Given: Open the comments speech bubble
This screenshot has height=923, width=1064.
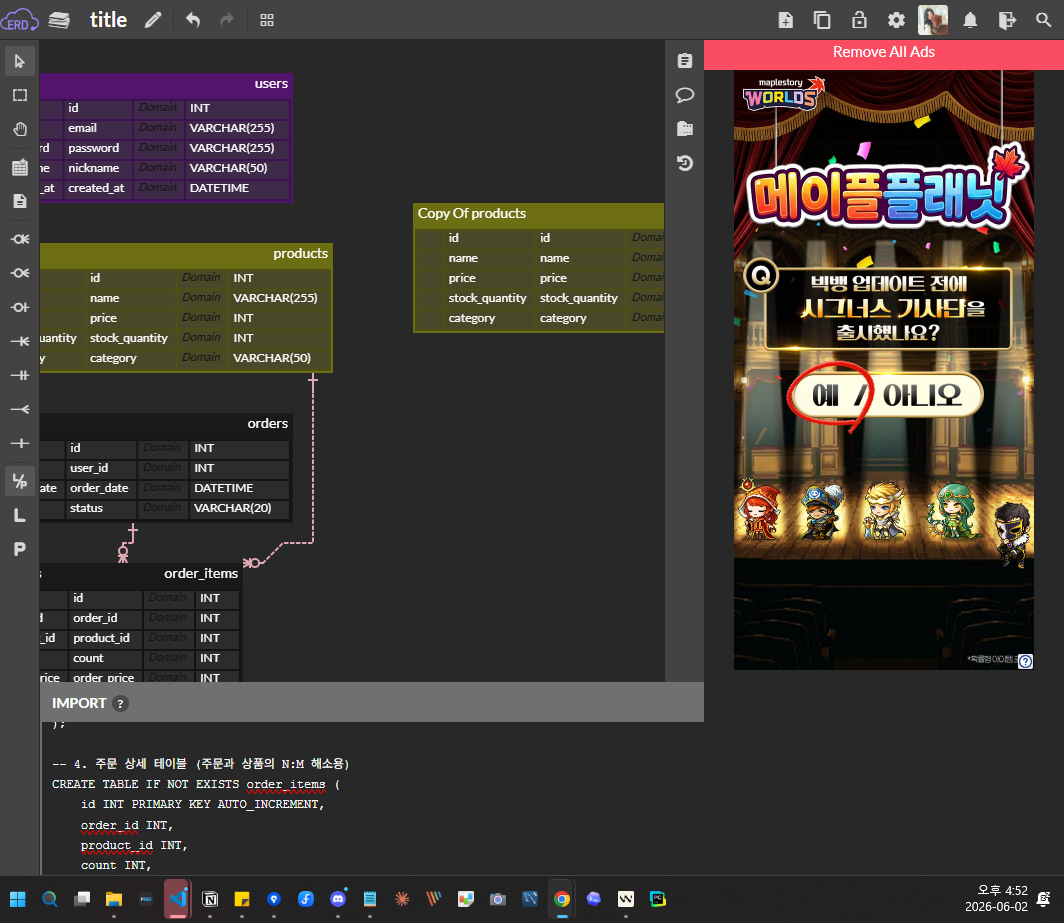Looking at the screenshot, I should [685, 95].
